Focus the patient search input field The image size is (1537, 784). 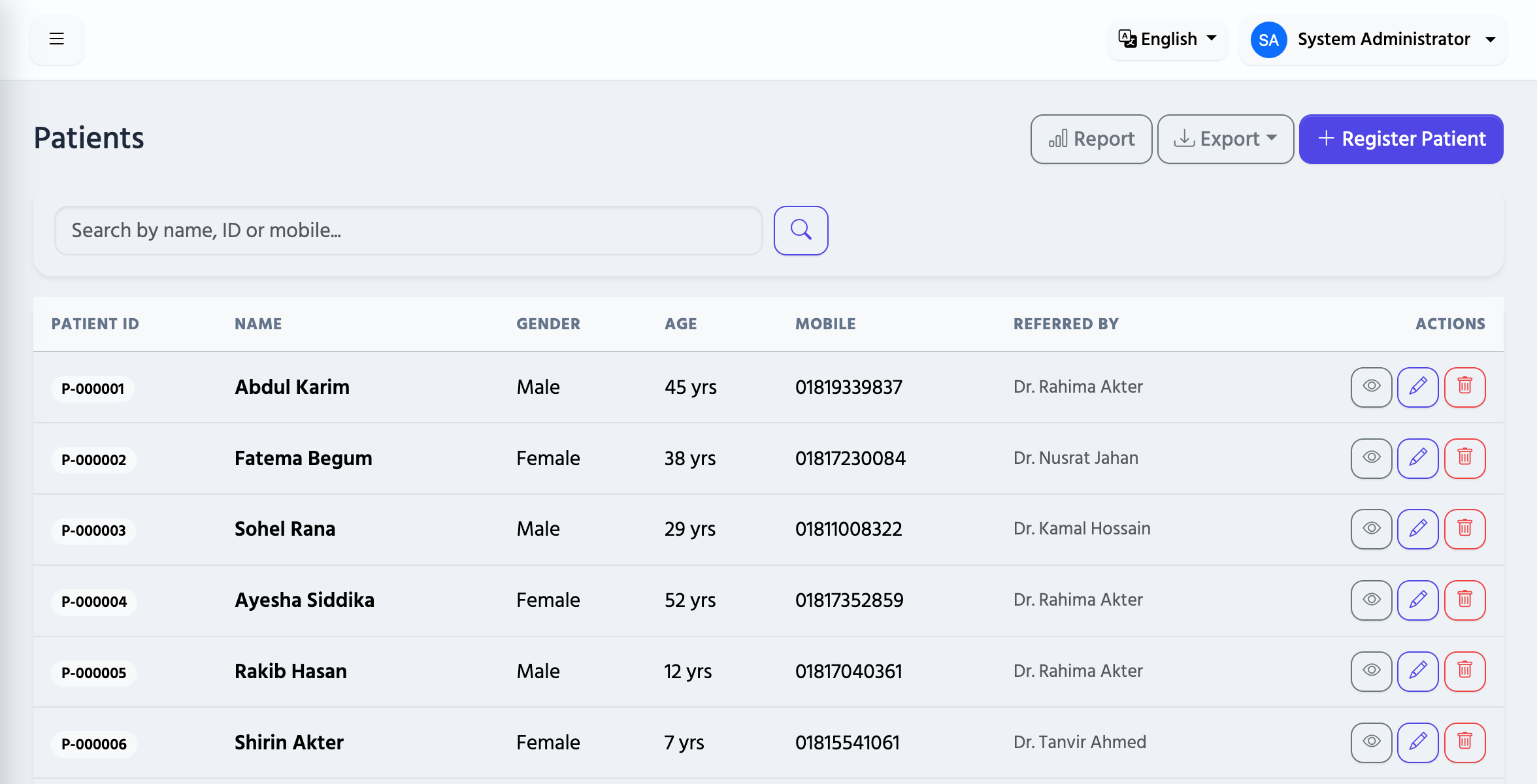click(408, 231)
